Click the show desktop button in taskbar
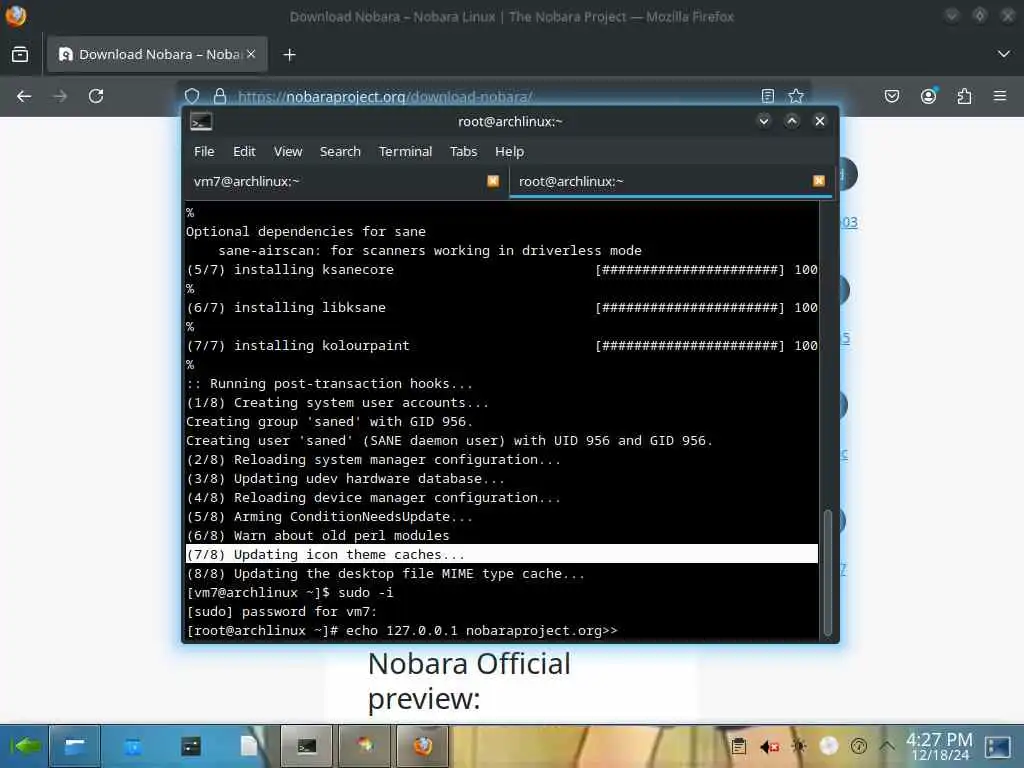The width and height of the screenshot is (1024, 768). tap(998, 746)
